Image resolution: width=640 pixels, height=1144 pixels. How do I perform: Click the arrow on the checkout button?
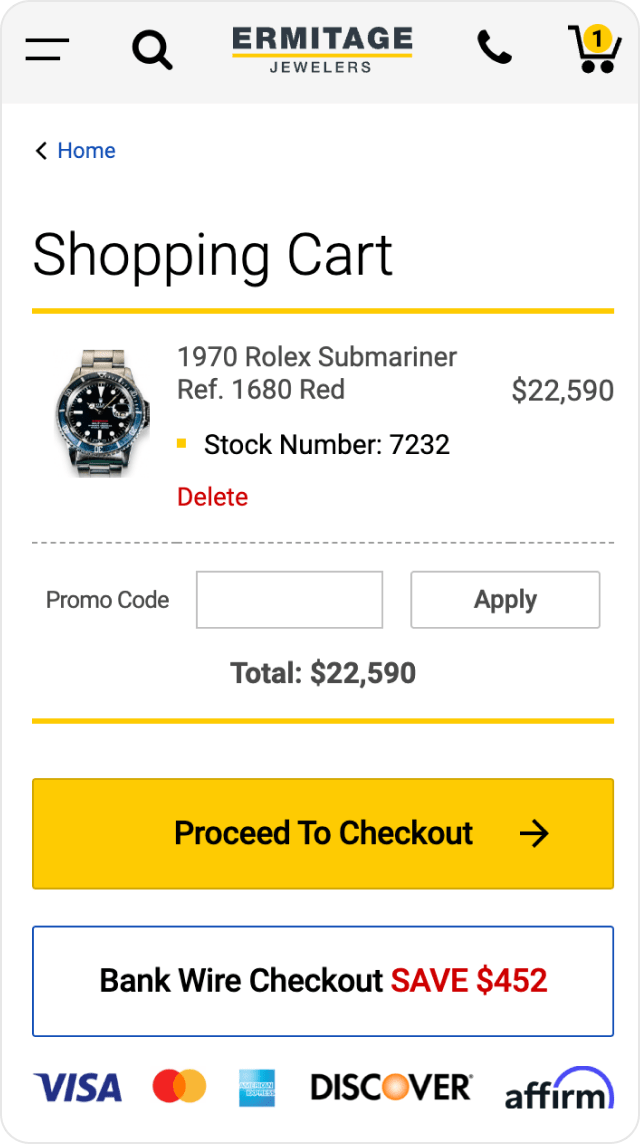(x=535, y=834)
